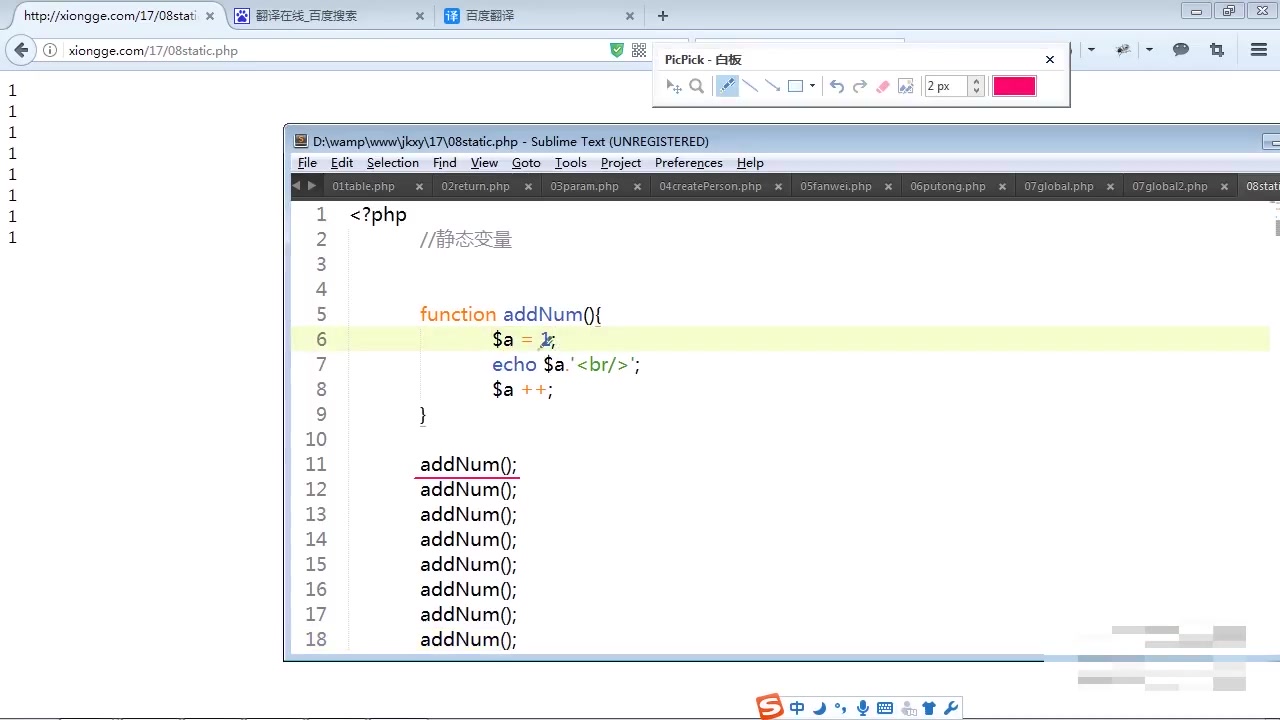Screen dimensions: 1280x720
Task: Open the pink pen color swatch
Action: tap(1014, 86)
